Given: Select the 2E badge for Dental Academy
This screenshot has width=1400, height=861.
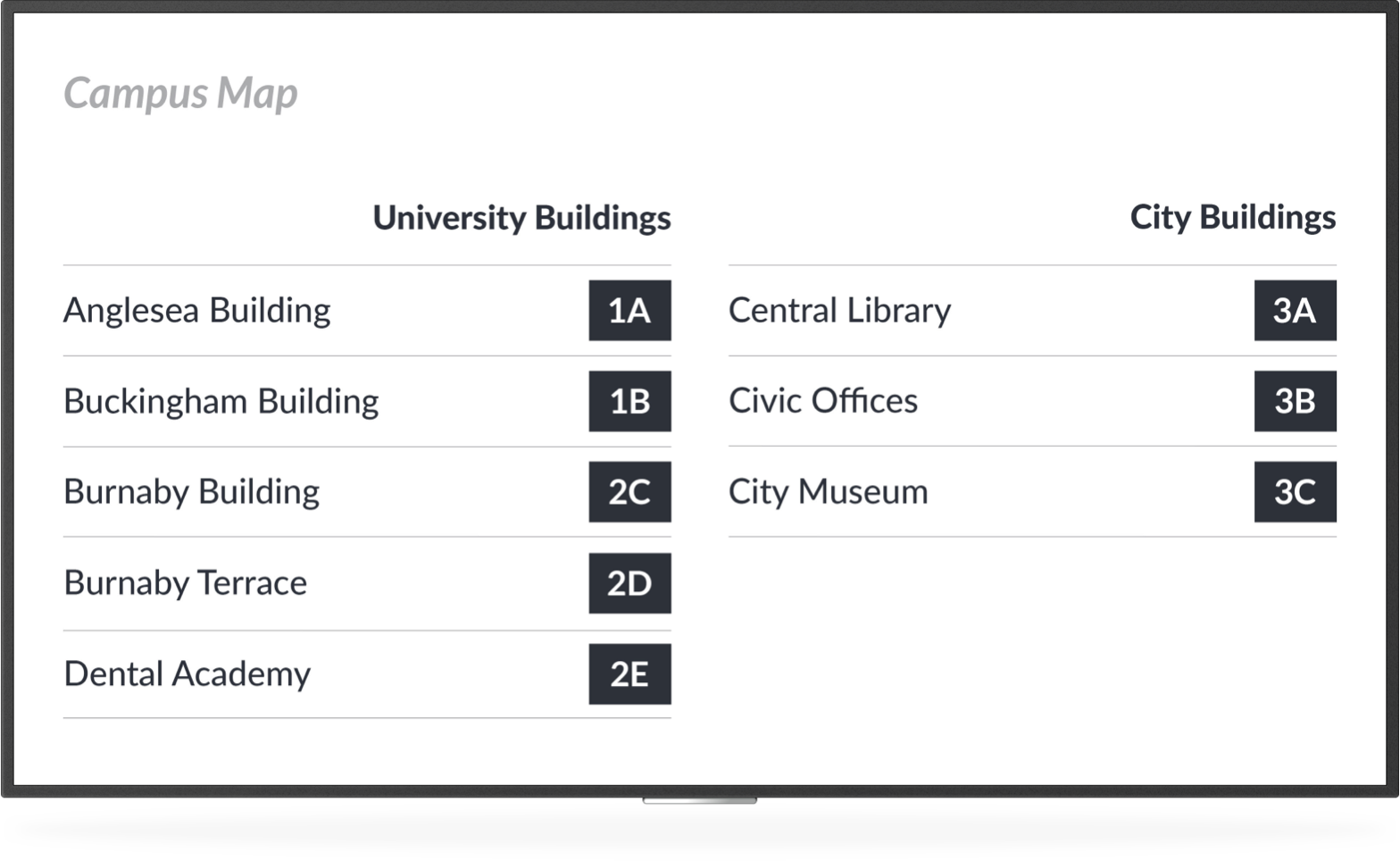Looking at the screenshot, I should pyautogui.click(x=629, y=674).
